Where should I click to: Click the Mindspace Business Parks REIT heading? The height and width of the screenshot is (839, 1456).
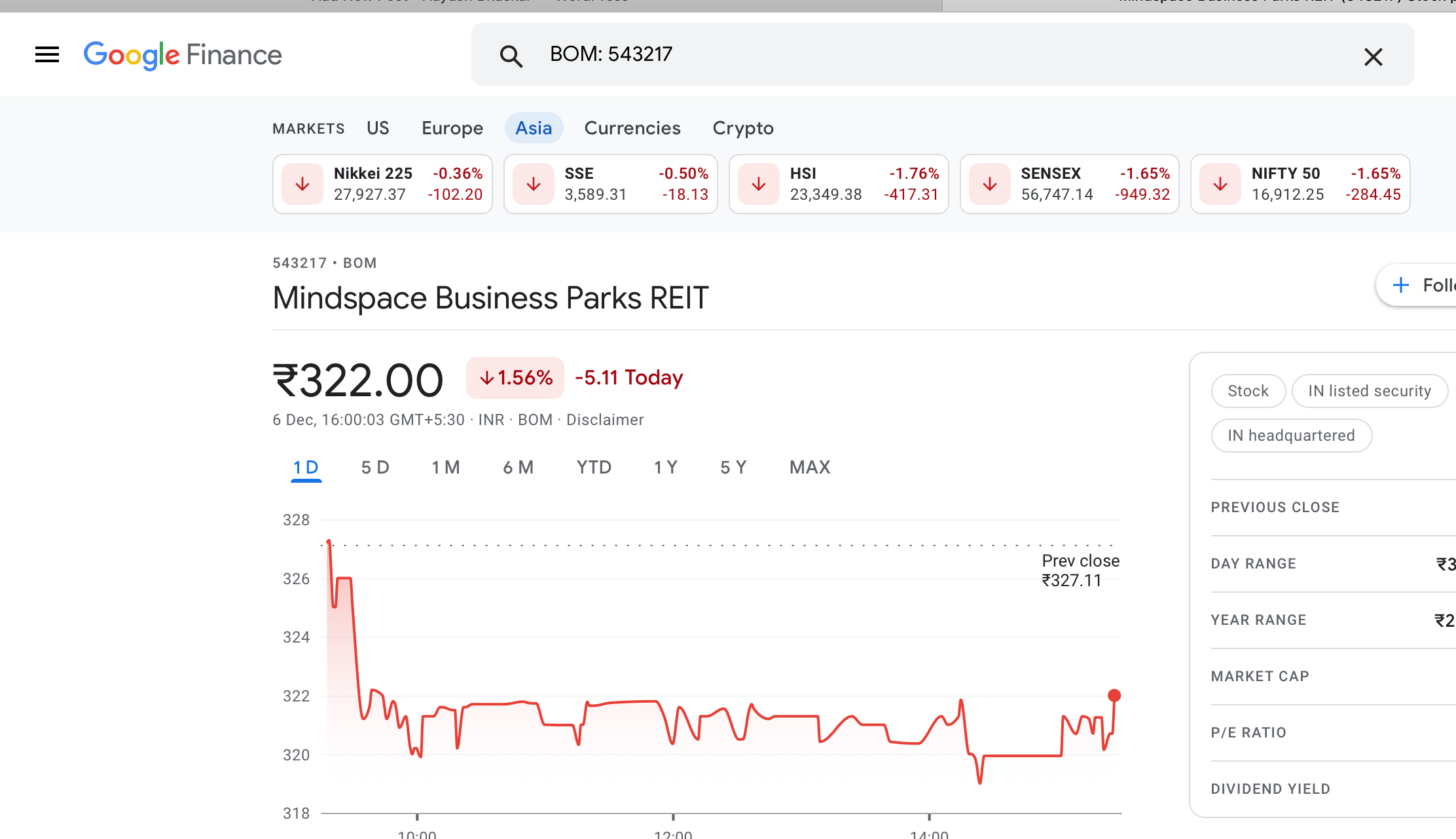490,299
